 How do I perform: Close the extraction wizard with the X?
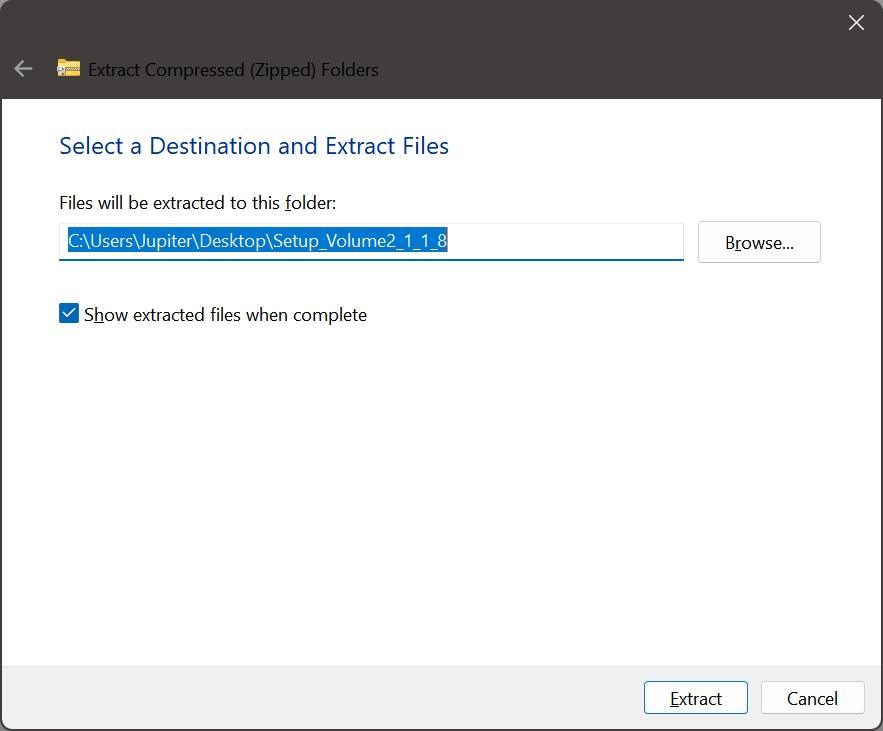[856, 23]
